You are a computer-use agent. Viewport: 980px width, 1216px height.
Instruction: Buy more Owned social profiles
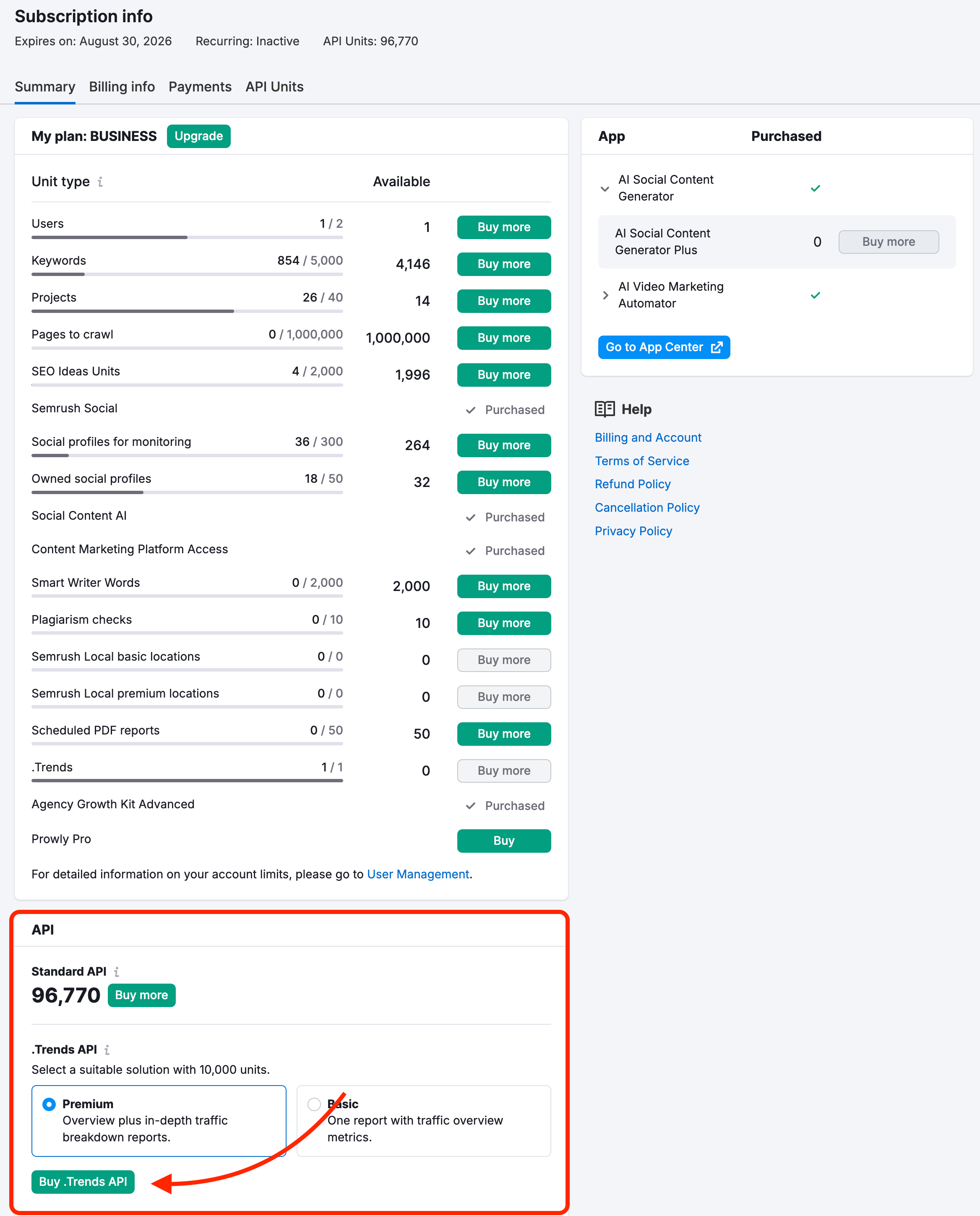503,482
